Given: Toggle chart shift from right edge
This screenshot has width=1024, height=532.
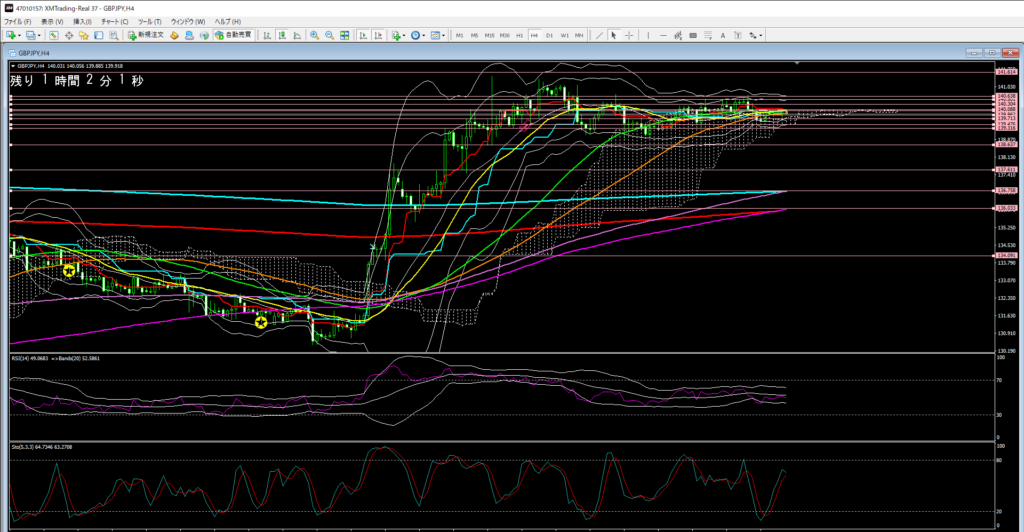Looking at the screenshot, I should tap(377, 35).
